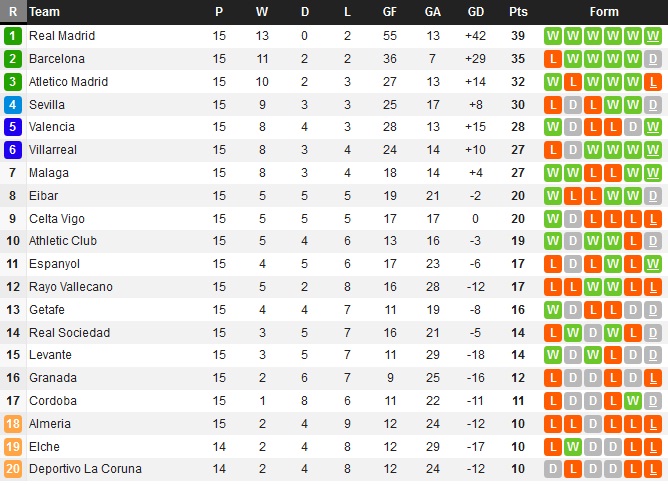Click Elche's green W form icon
Viewport: 668px width, 484px height.
pos(573,447)
